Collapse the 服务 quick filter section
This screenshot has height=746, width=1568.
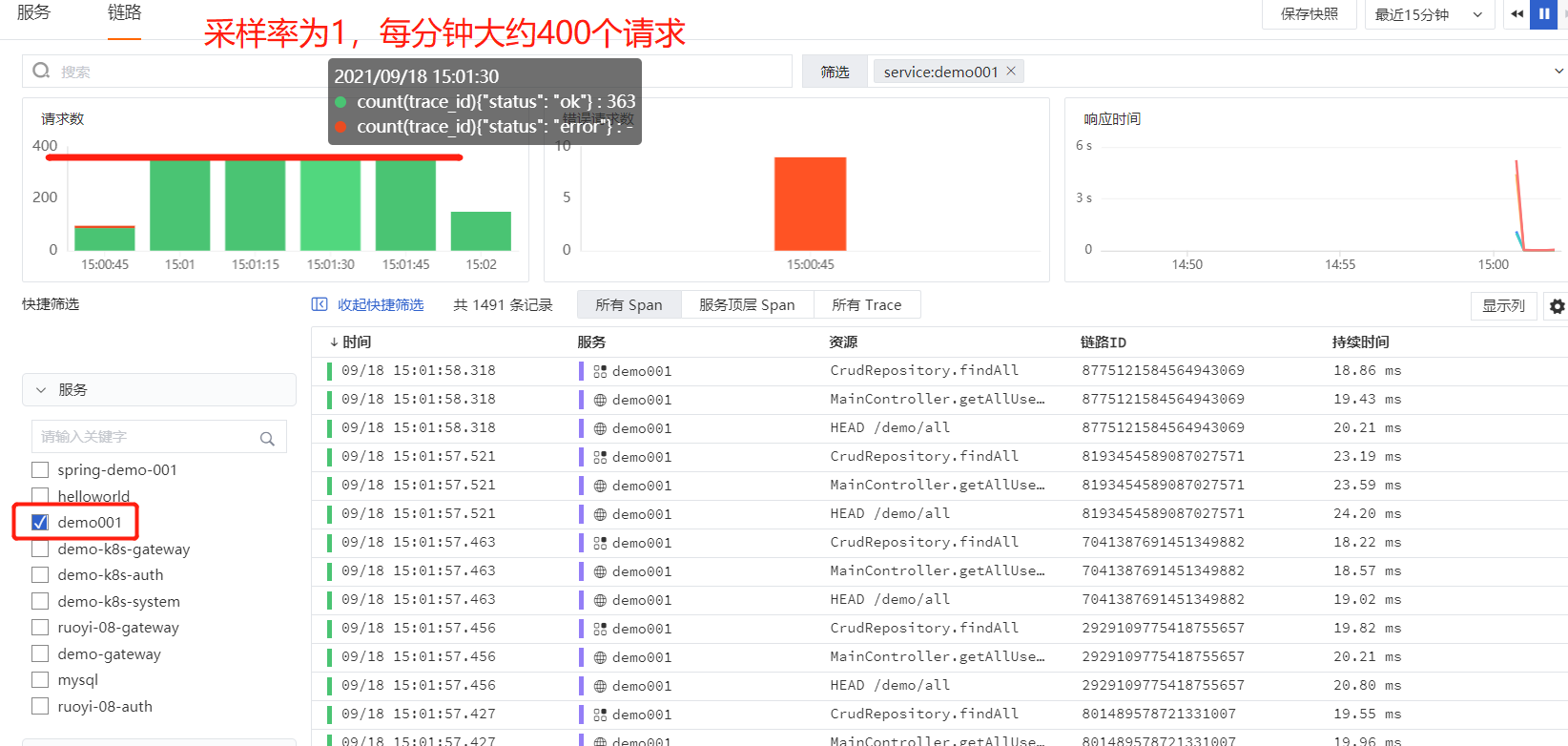[x=41, y=389]
